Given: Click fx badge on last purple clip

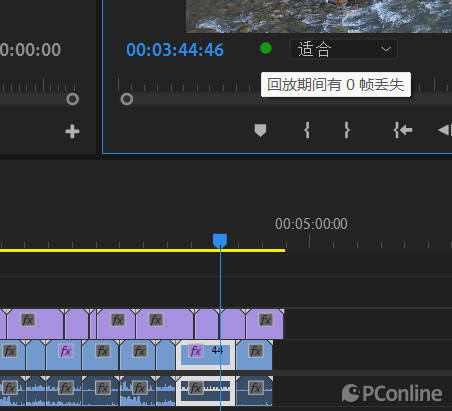Looking at the screenshot, I should pos(266,320).
